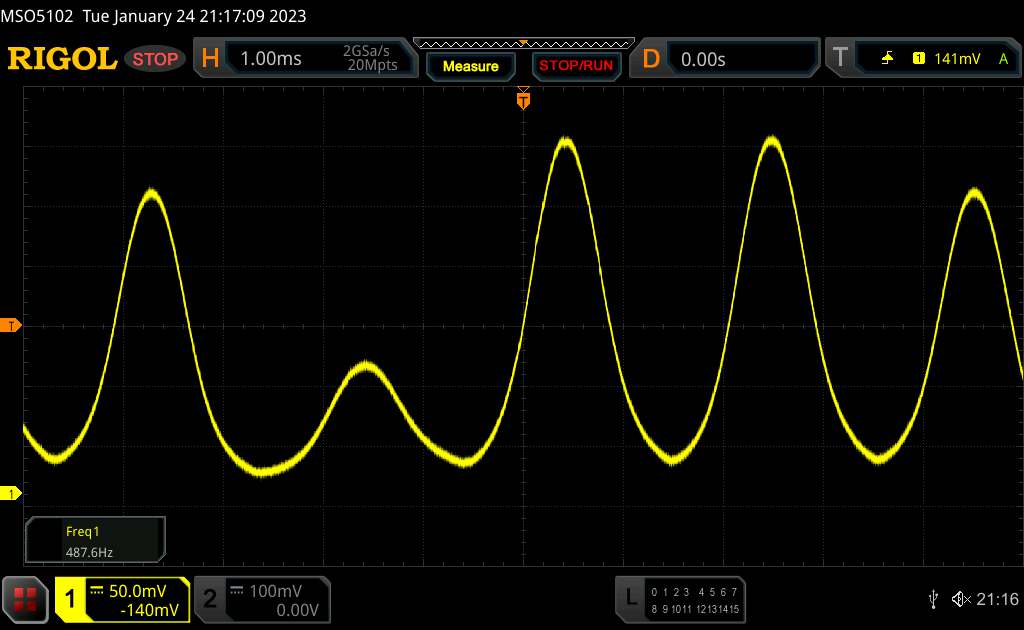Click the channel 1 DC coupling icon
Screen dimensions: 1024x630
(97, 590)
